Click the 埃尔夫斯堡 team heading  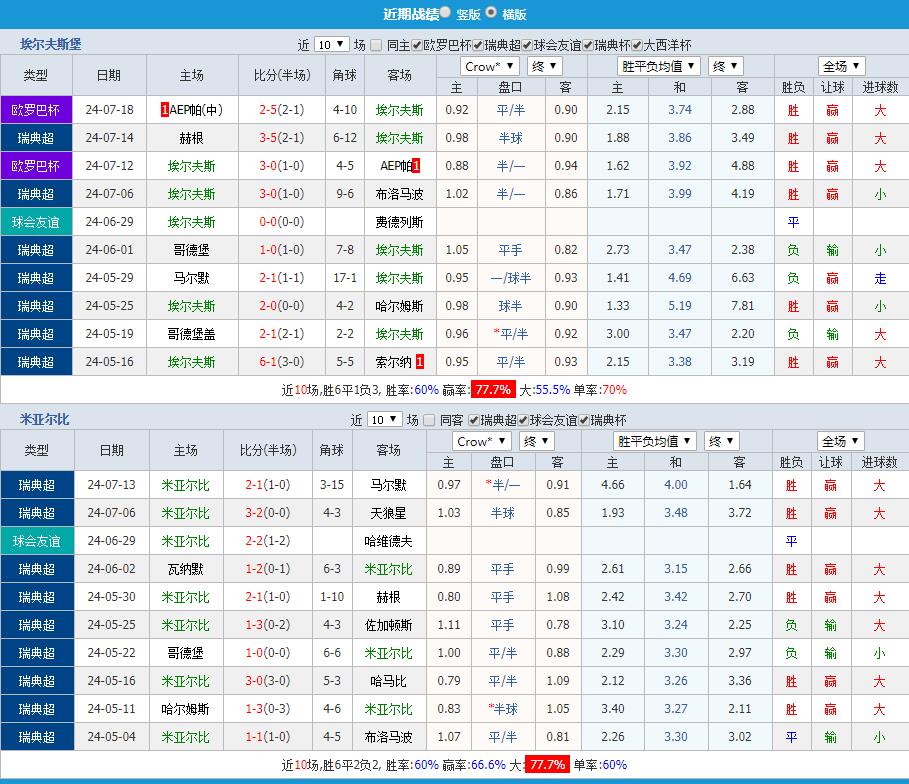[51, 44]
